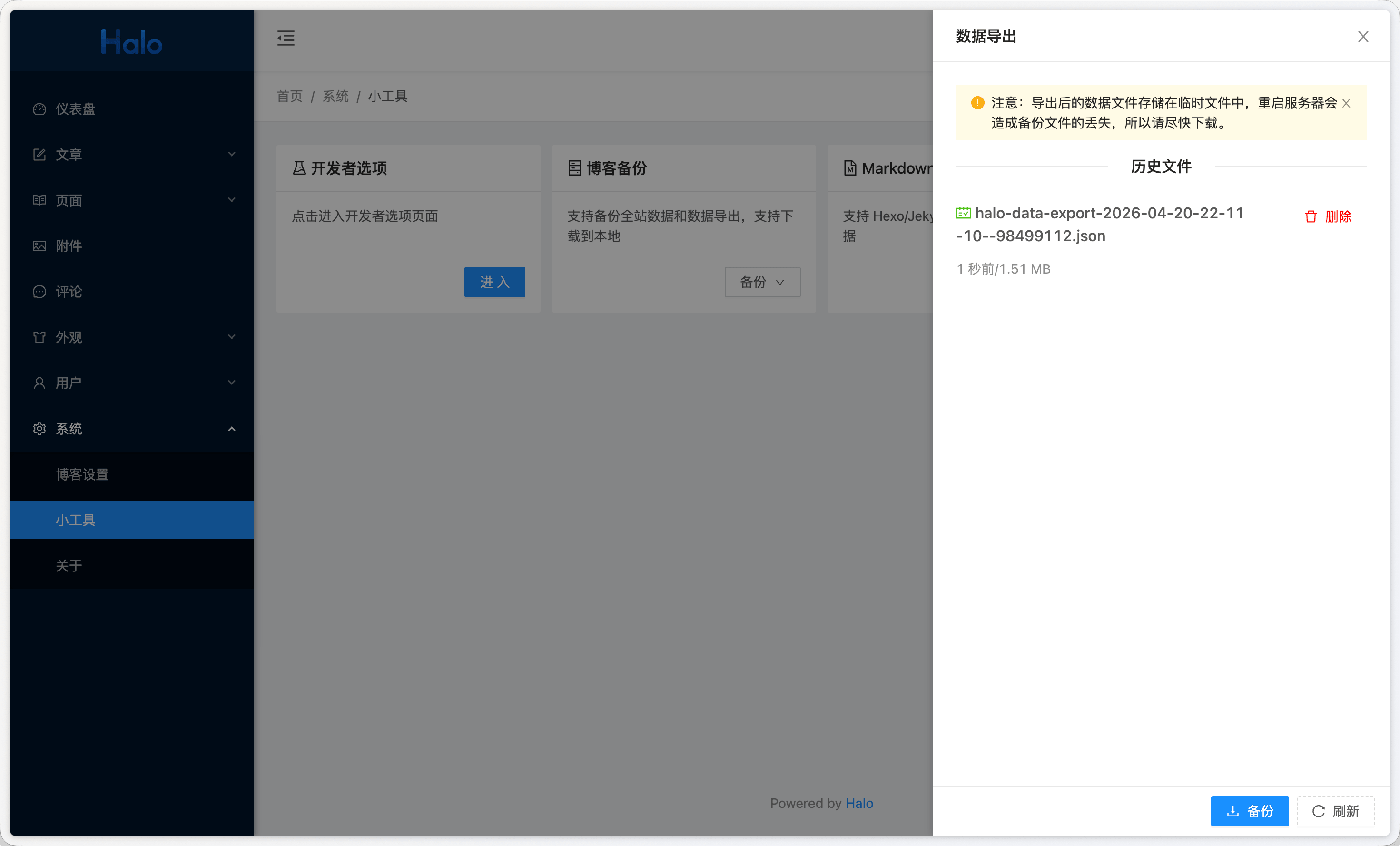
Task: Dismiss the yellow warning notice
Action: [x=1345, y=103]
